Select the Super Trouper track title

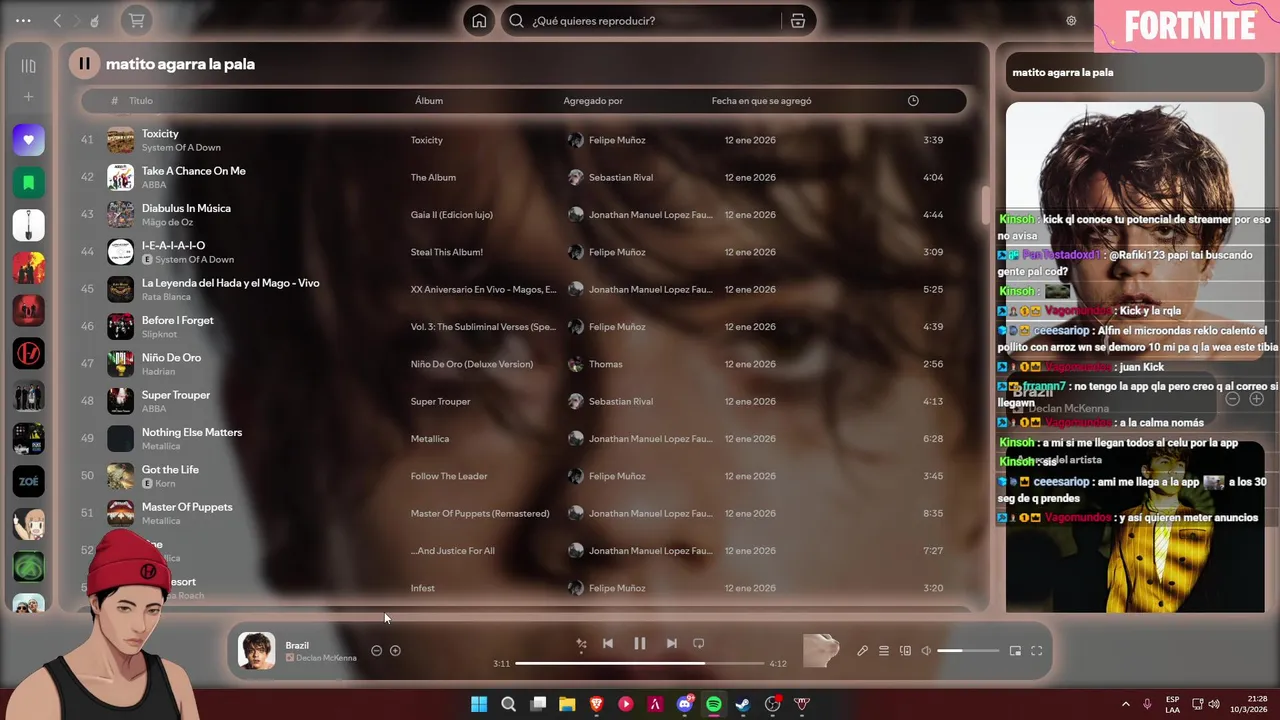[x=176, y=395]
